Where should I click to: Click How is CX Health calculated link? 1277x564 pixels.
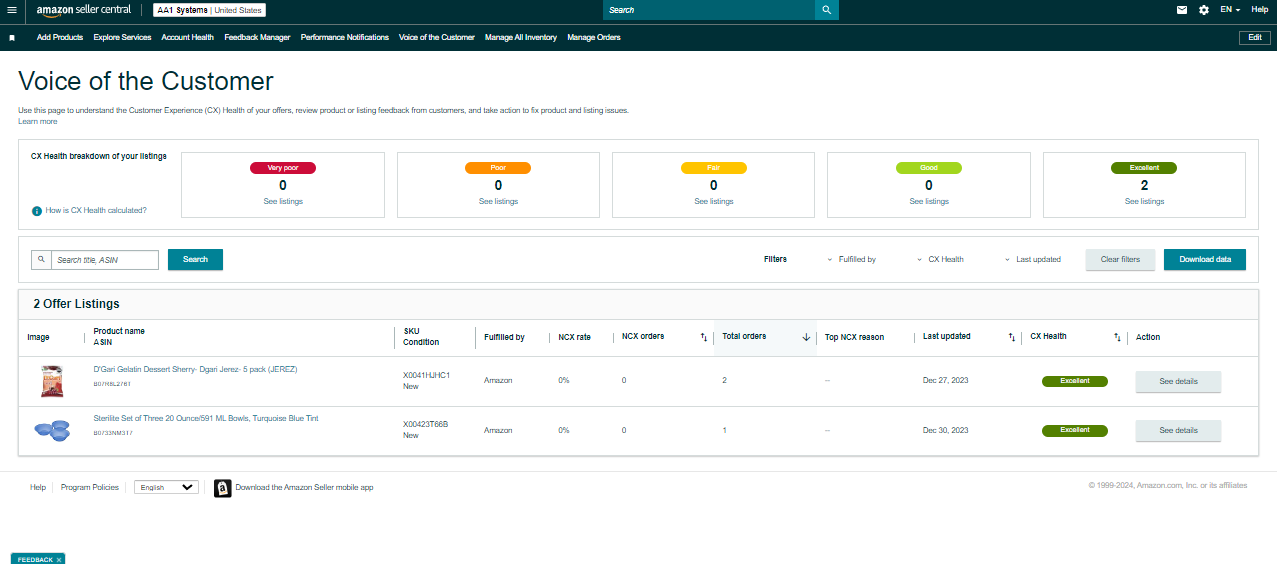tap(96, 211)
